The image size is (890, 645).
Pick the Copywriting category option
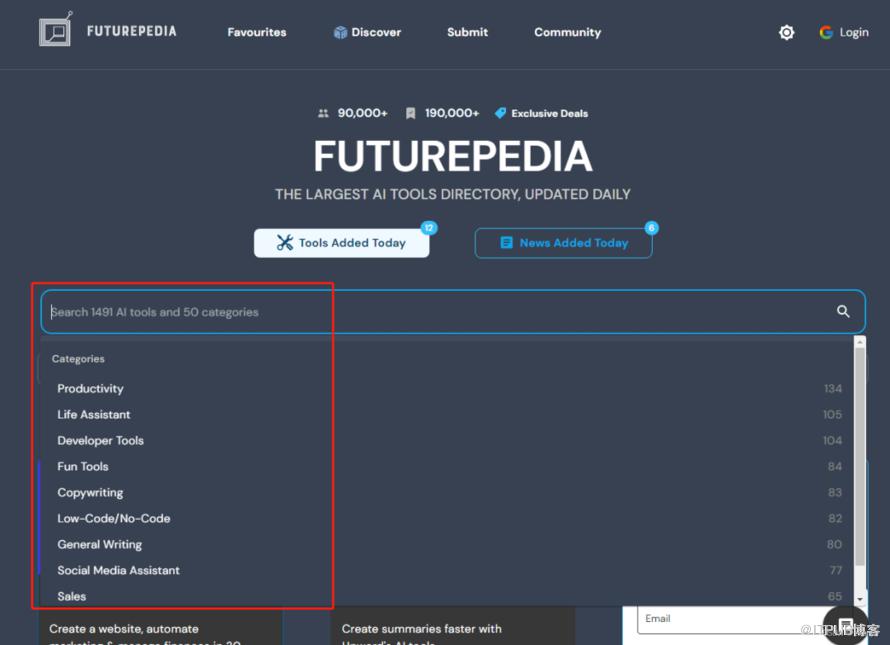[x=90, y=493]
